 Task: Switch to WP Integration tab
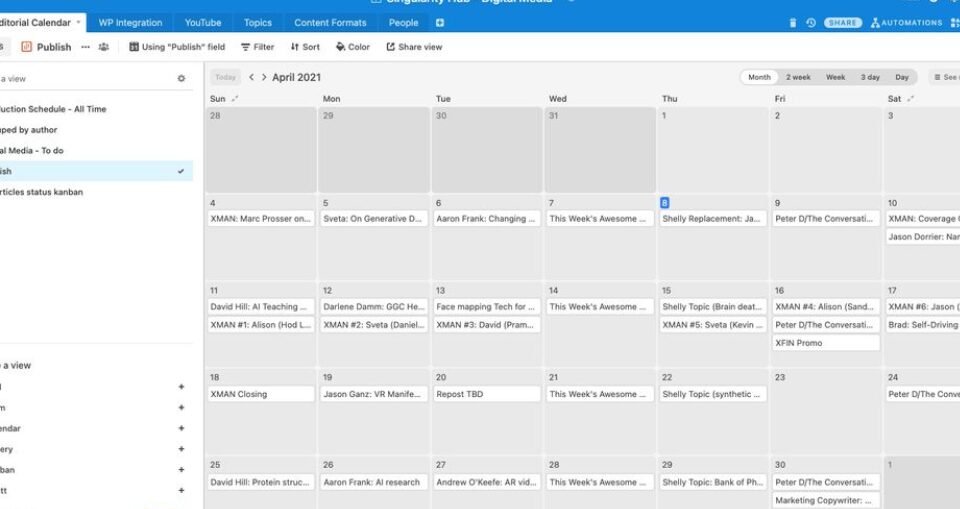(x=130, y=23)
